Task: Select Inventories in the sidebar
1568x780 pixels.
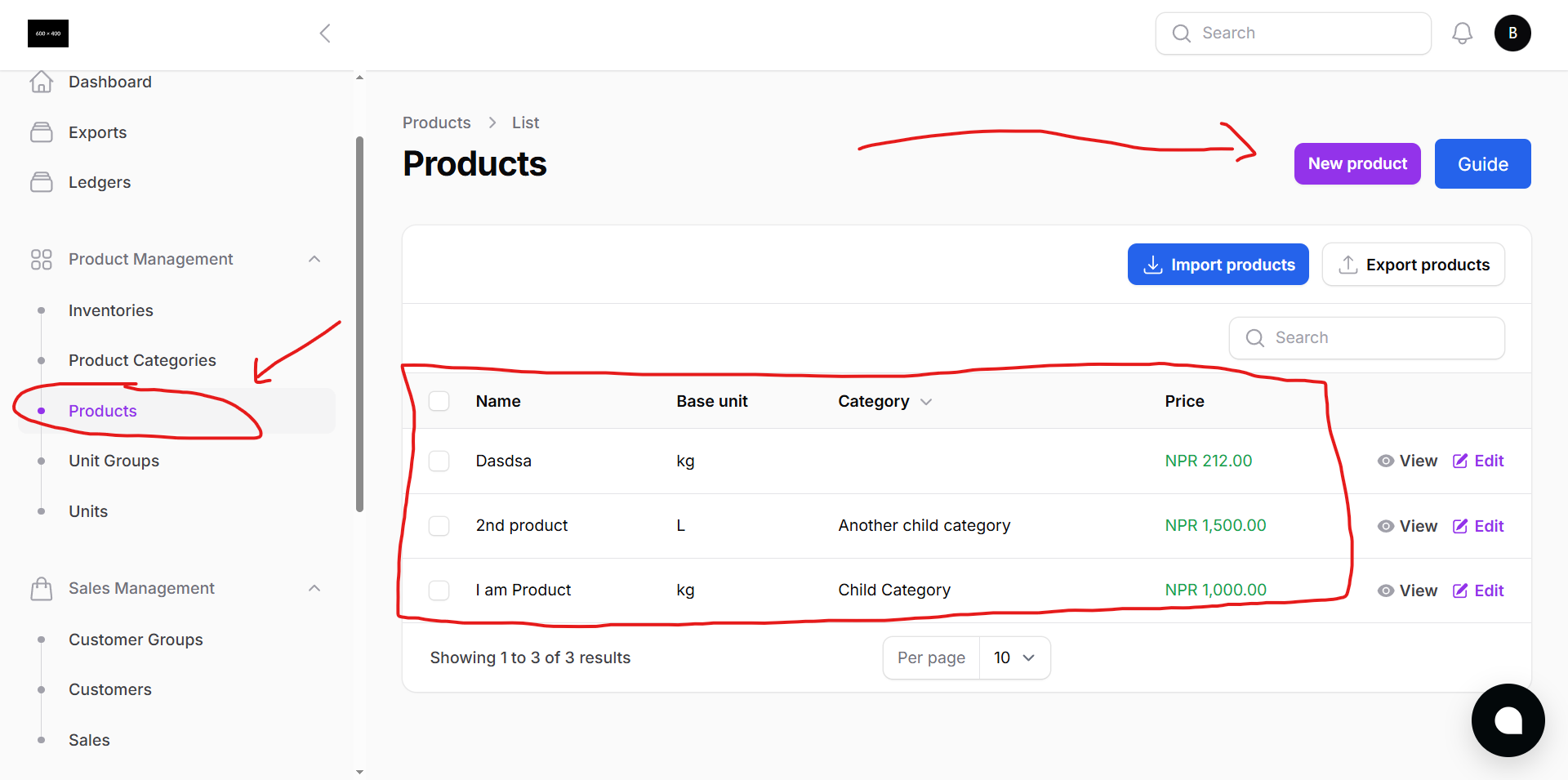Action: [111, 310]
